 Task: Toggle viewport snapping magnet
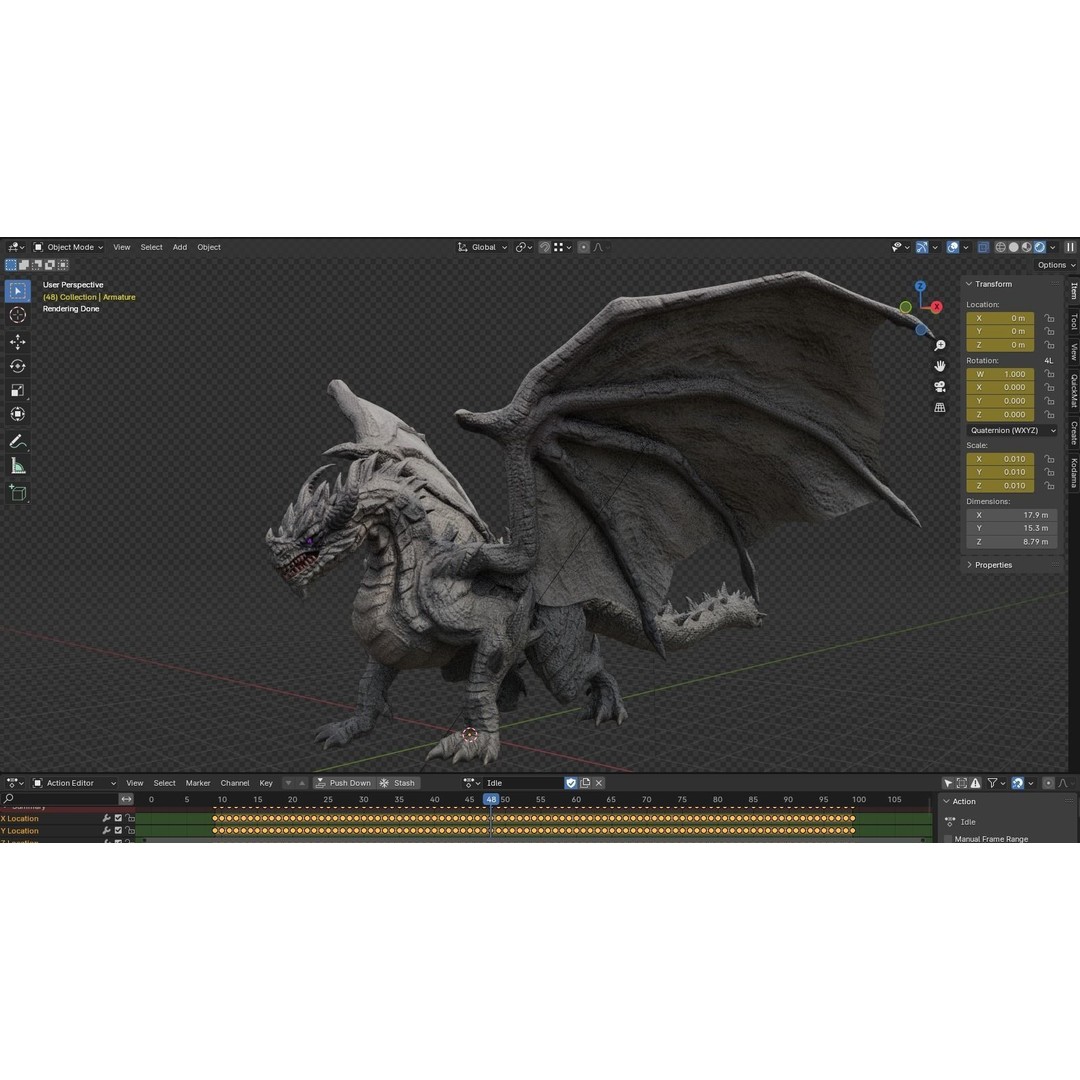(545, 247)
